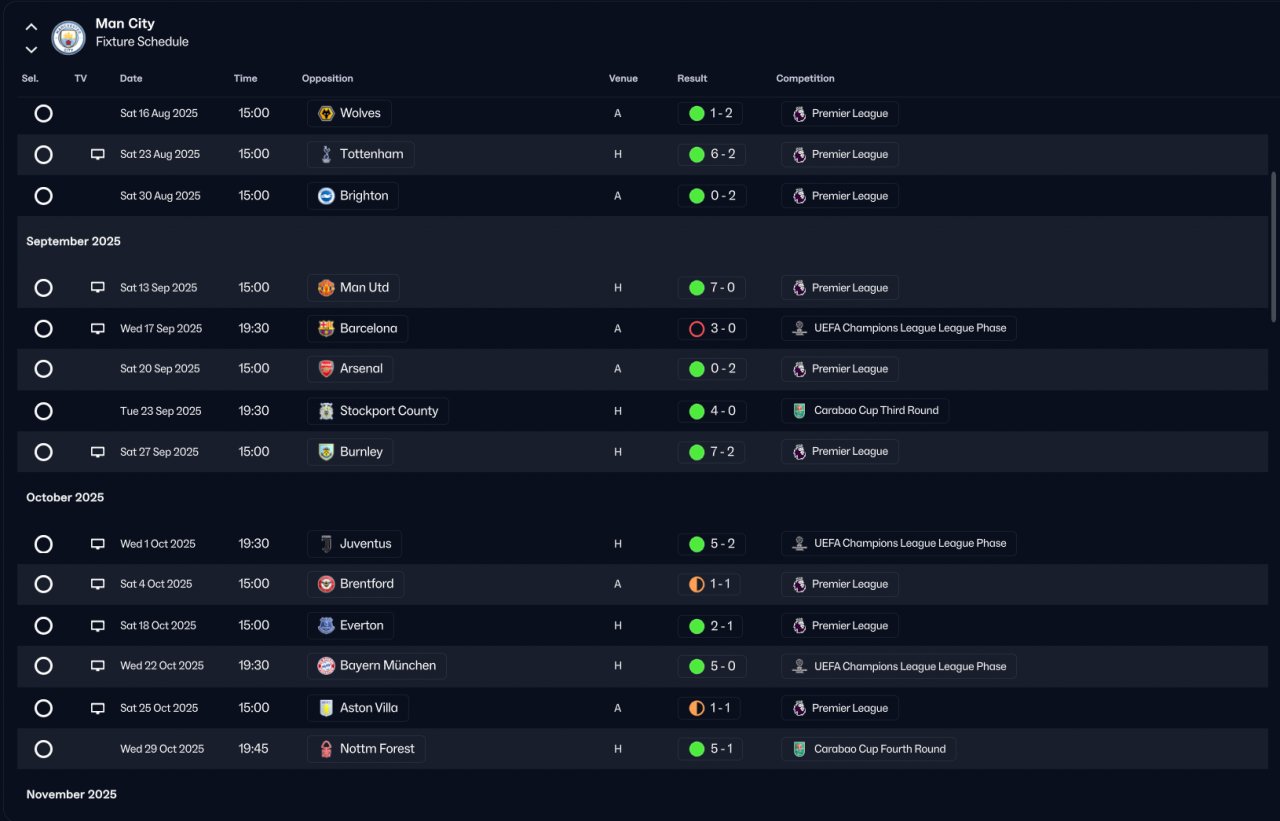Image resolution: width=1280 pixels, height=821 pixels.
Task: Click the Barcelona club badge icon
Action: pyautogui.click(x=326, y=329)
